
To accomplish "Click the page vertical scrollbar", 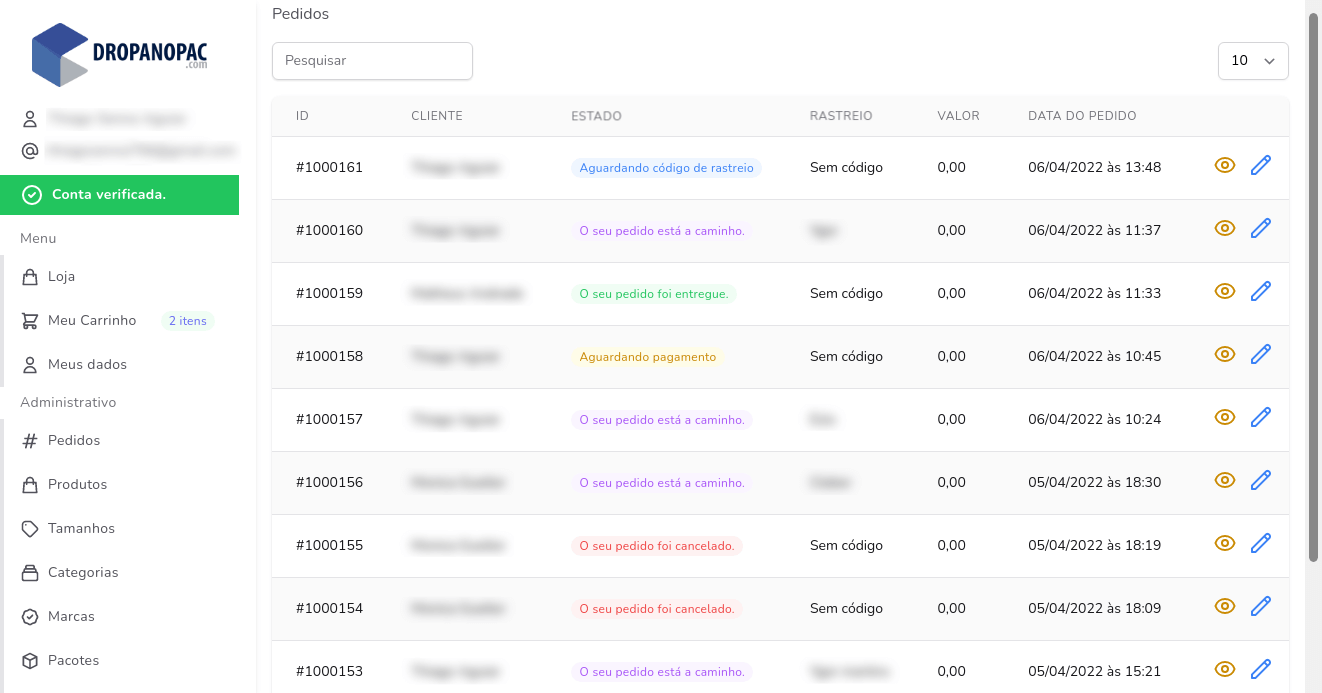I will [x=1313, y=288].
